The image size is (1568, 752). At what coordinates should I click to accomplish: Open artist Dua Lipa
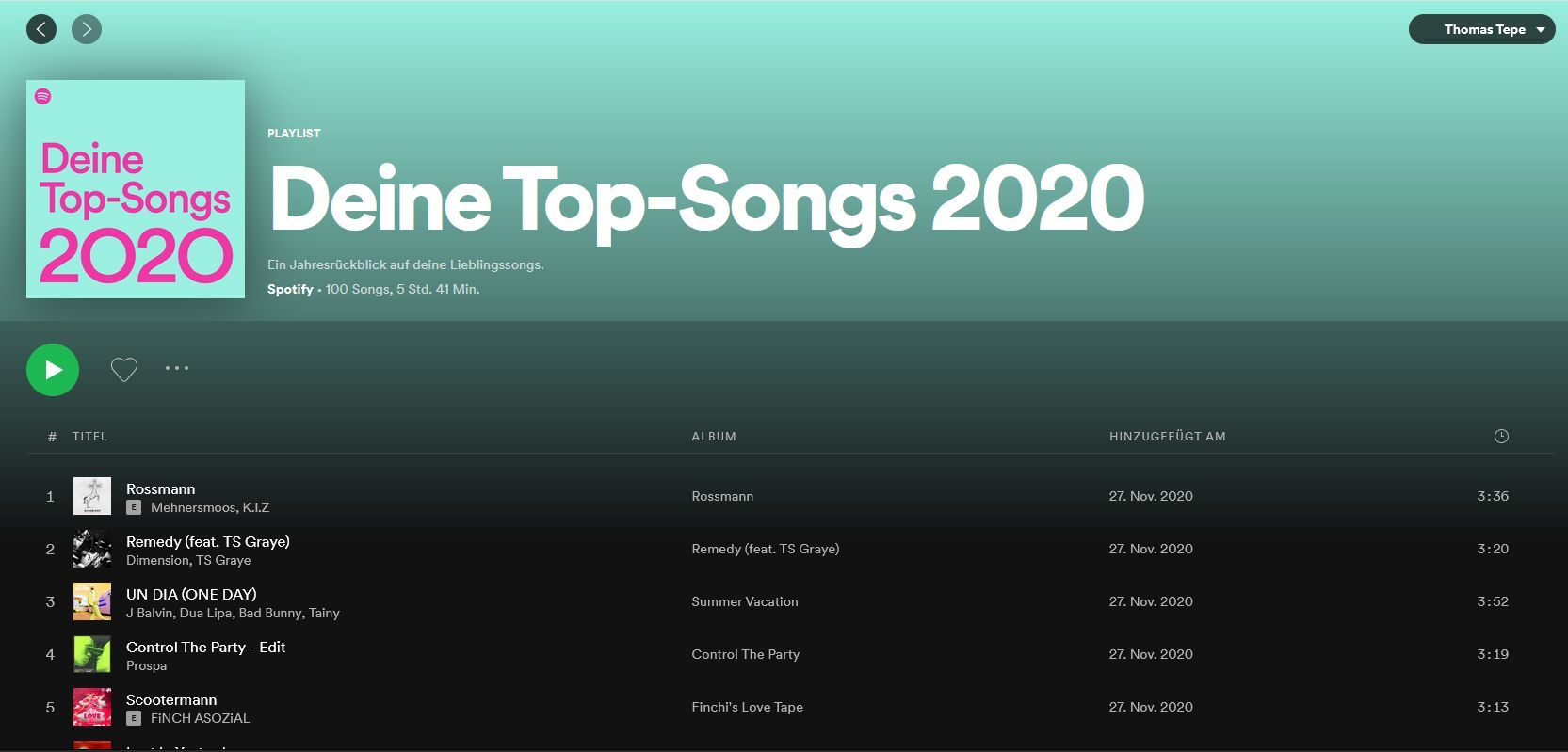tap(205, 613)
